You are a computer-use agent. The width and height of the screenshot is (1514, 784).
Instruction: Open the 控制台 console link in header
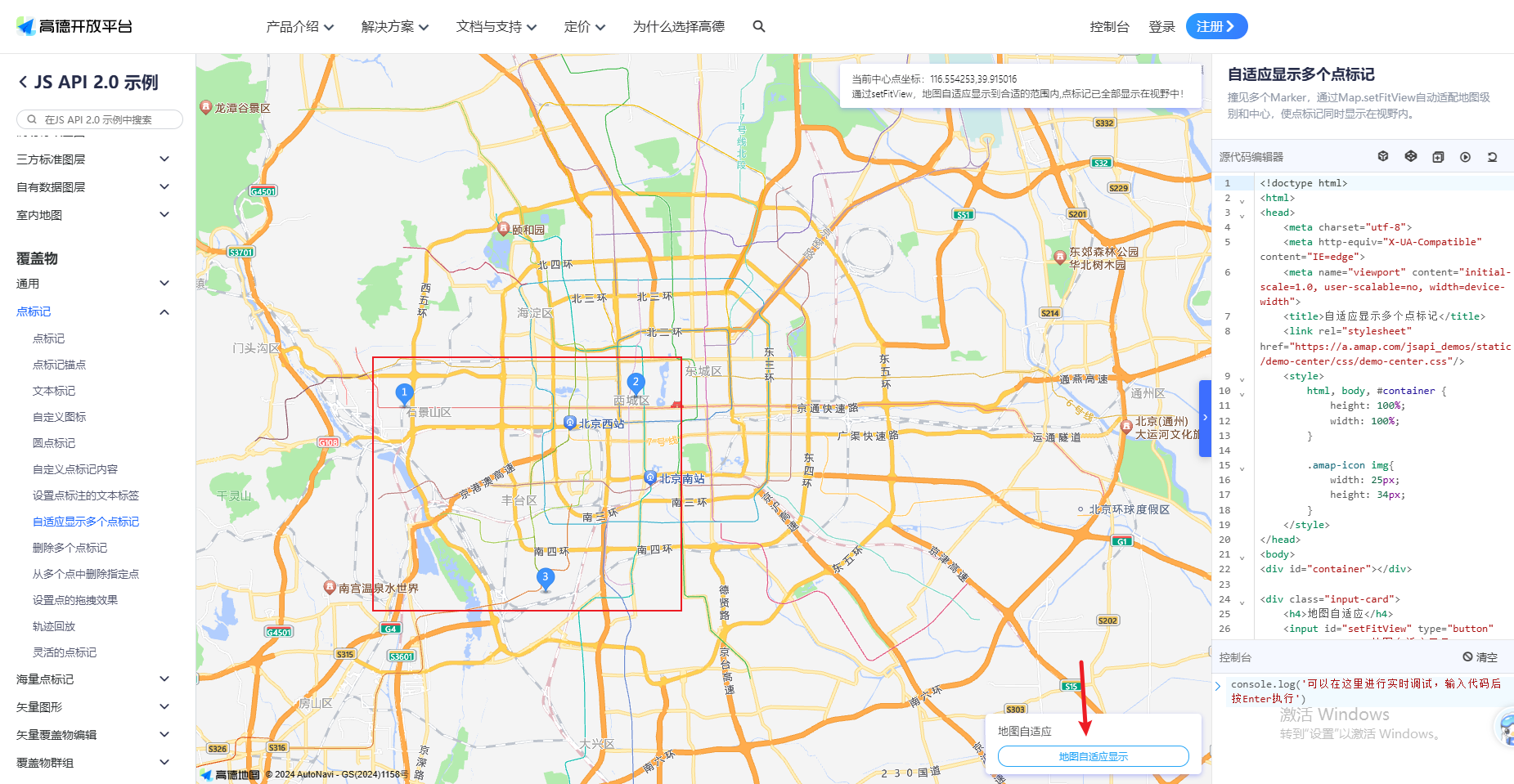click(1109, 27)
